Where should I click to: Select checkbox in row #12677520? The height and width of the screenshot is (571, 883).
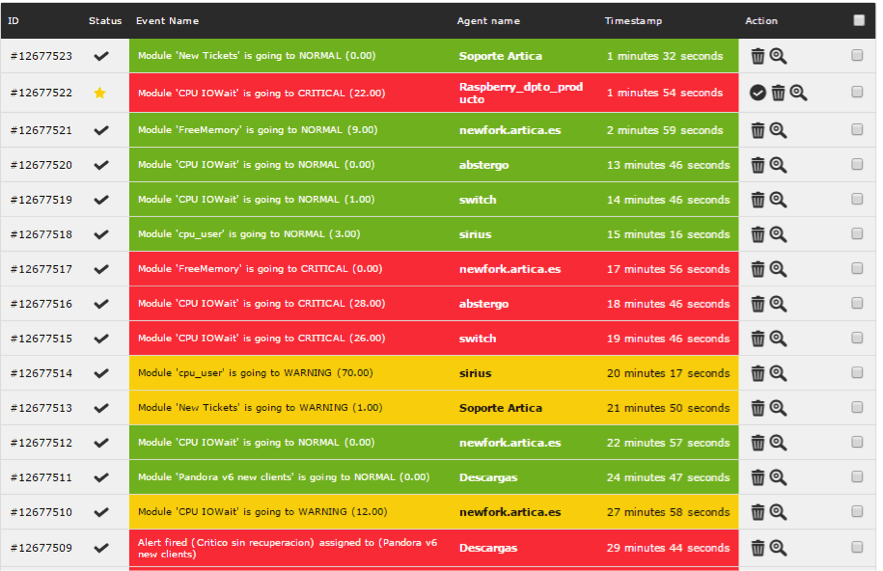[857, 164]
